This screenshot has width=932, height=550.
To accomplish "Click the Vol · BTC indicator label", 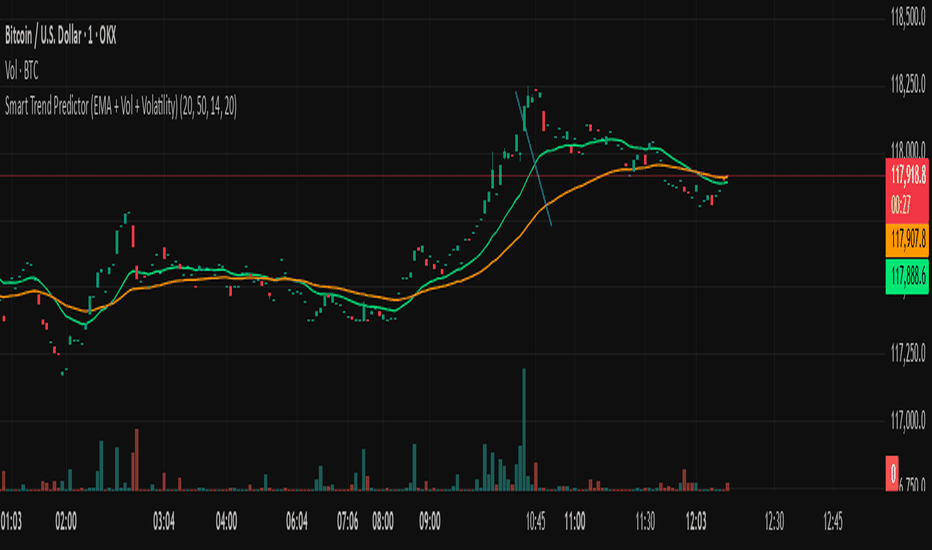I will tap(21, 71).
